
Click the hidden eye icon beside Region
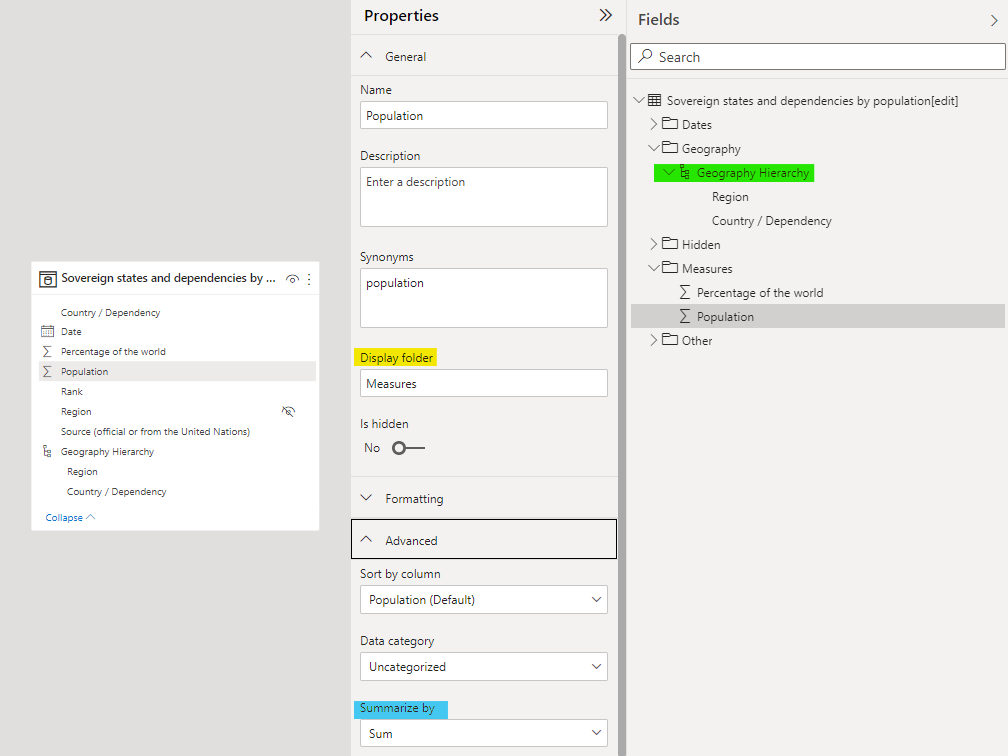[288, 411]
